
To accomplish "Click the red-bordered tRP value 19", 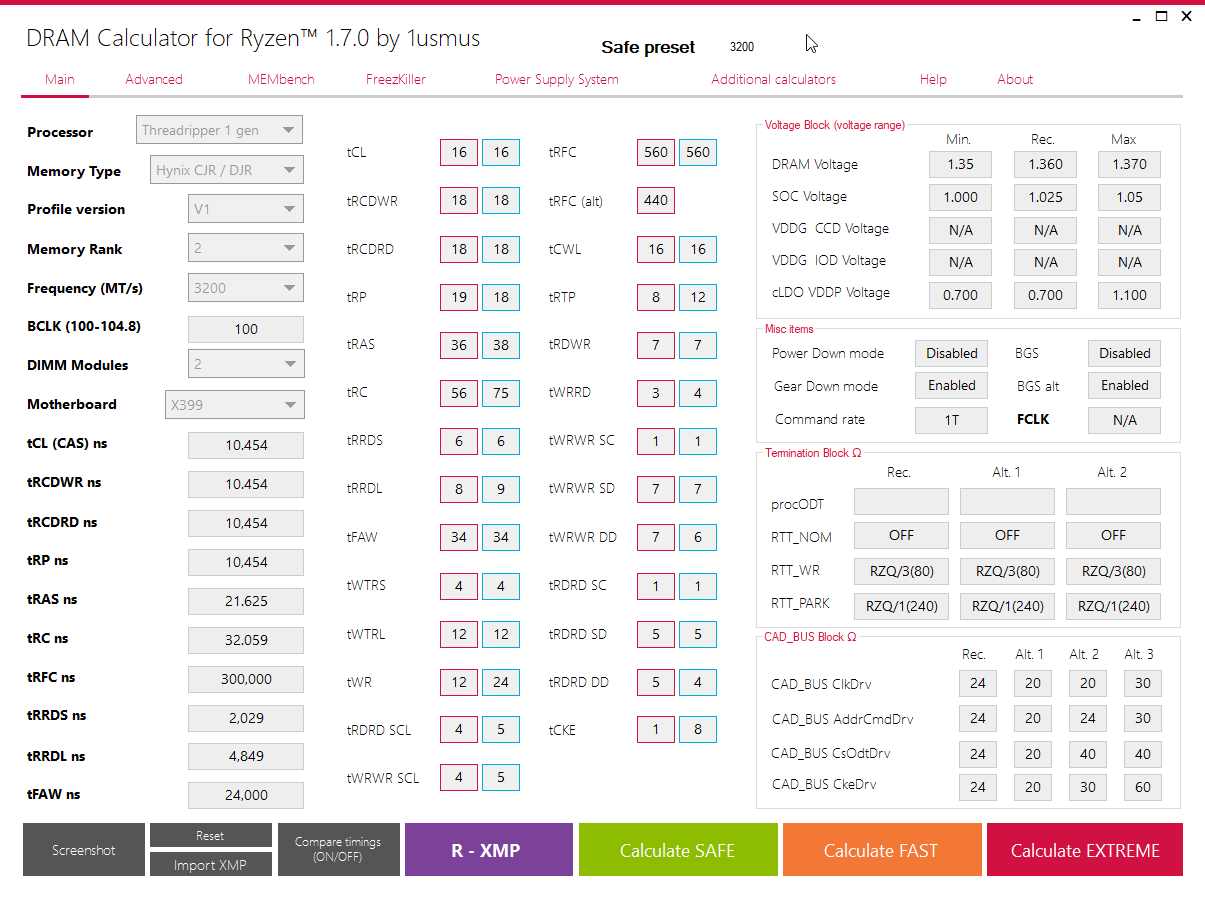I will click(x=459, y=297).
